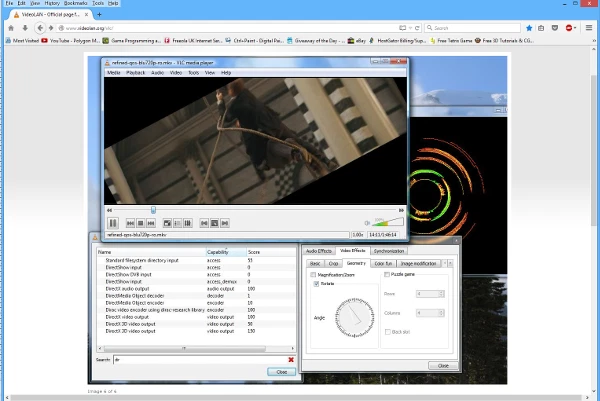Image resolution: width=600 pixels, height=401 pixels.
Task: Bookmark this page with the blue star
Action: pos(529,28)
